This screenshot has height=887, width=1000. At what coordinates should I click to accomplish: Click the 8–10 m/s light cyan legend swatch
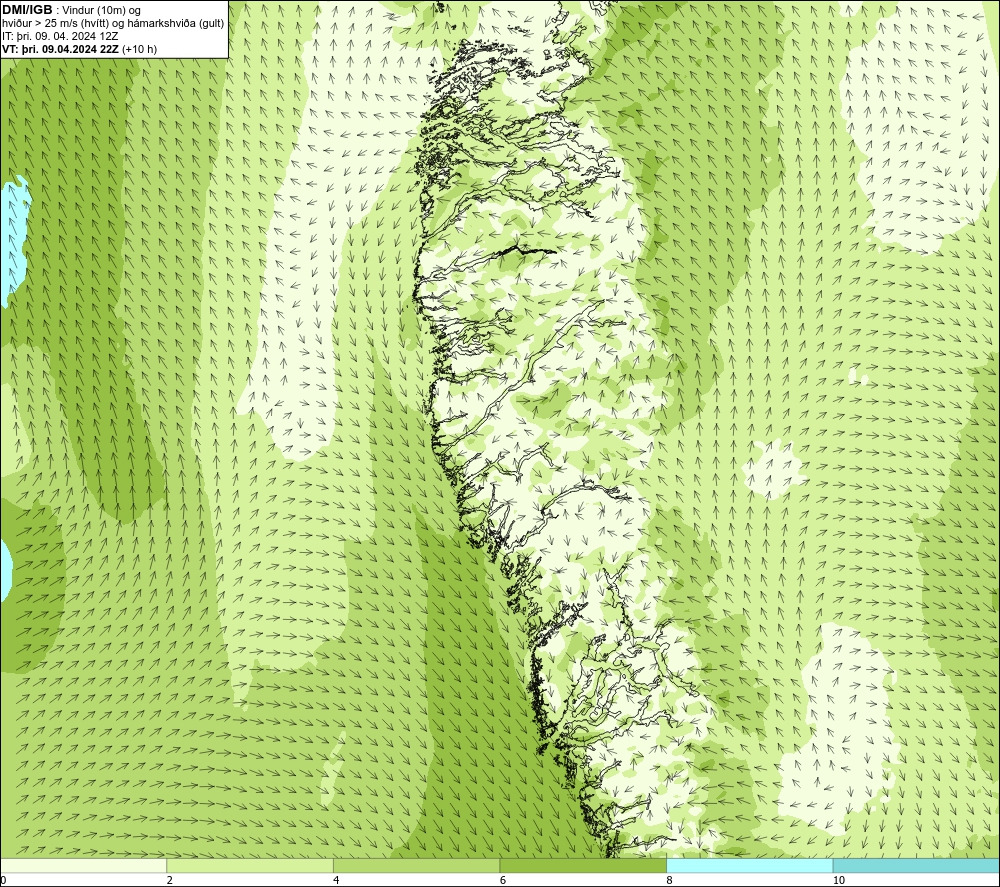point(749,865)
